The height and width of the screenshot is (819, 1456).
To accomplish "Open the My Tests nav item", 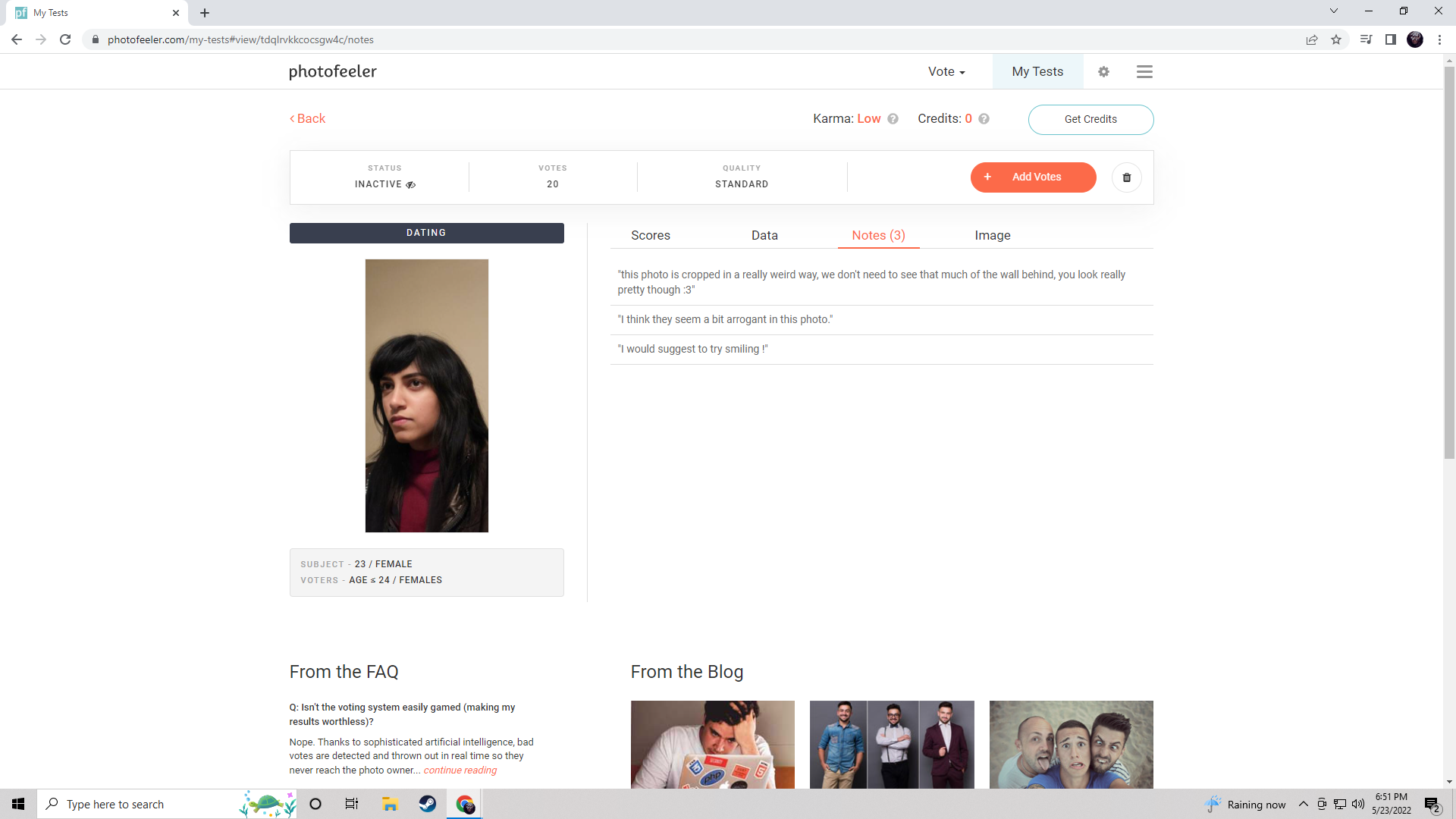I will [x=1037, y=71].
